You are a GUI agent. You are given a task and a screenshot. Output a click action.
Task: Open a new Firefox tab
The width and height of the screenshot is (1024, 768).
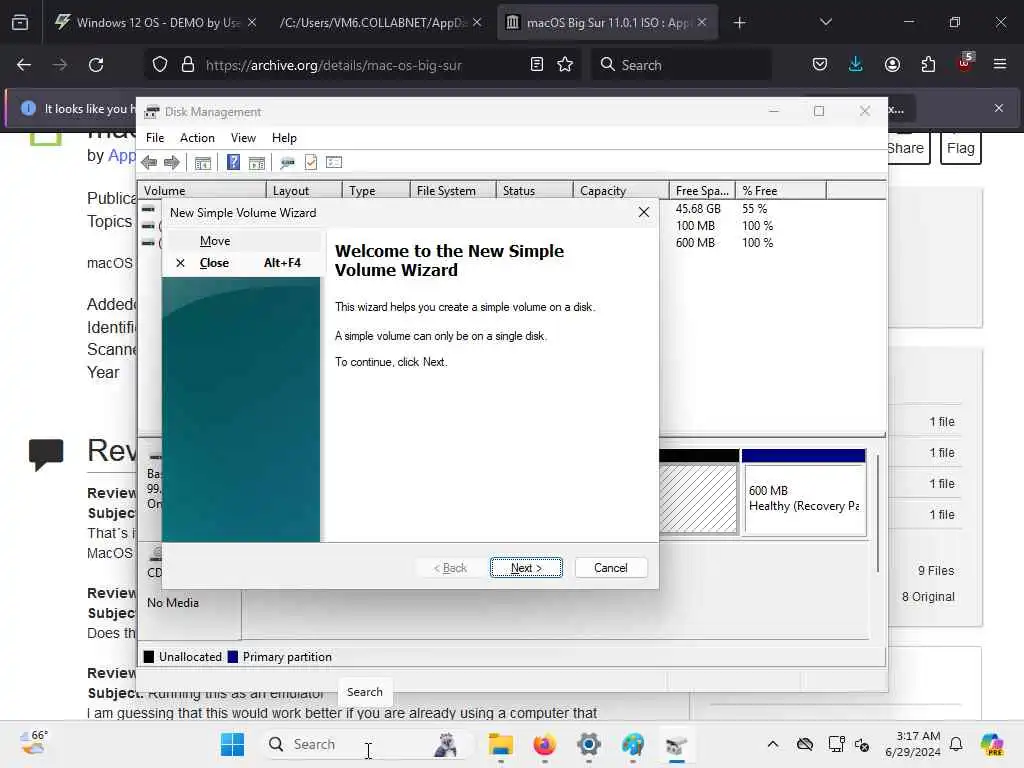(739, 23)
